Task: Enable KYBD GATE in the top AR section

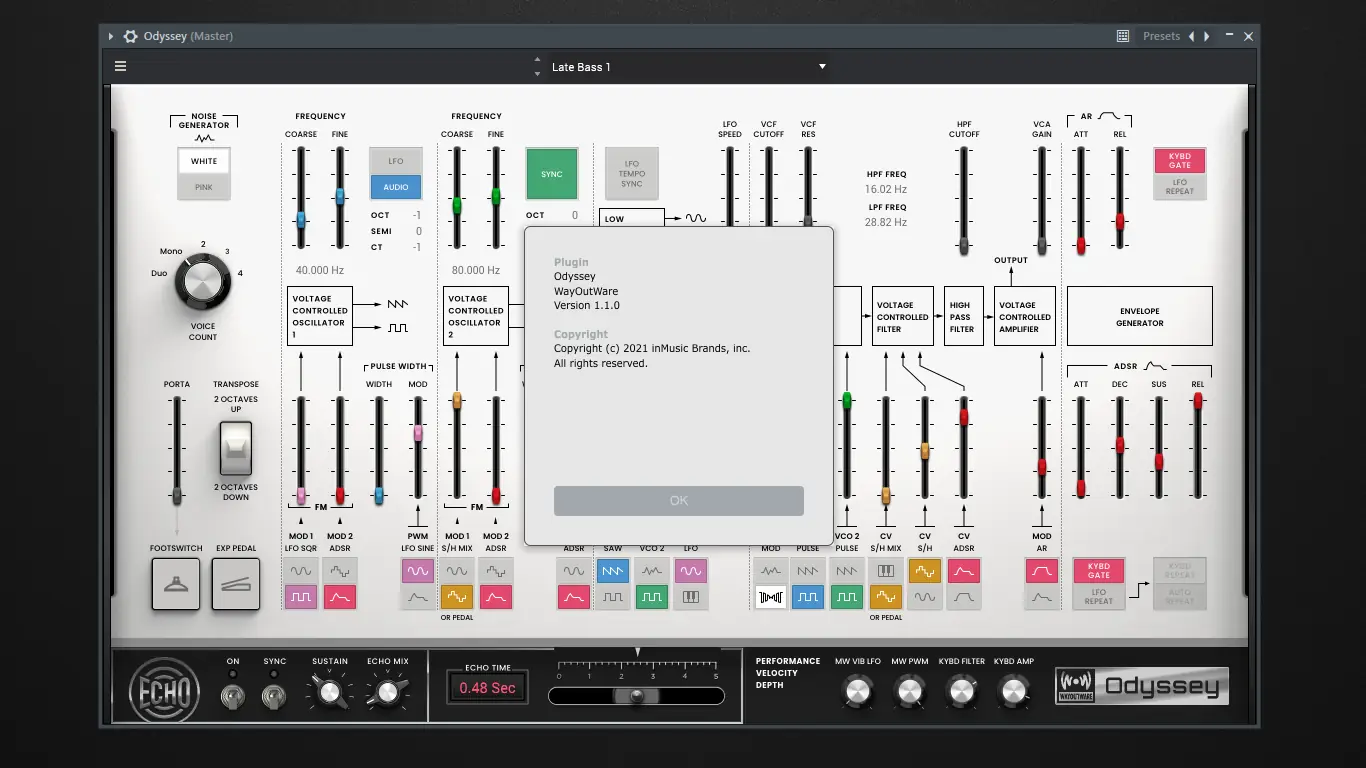Action: click(x=1180, y=161)
